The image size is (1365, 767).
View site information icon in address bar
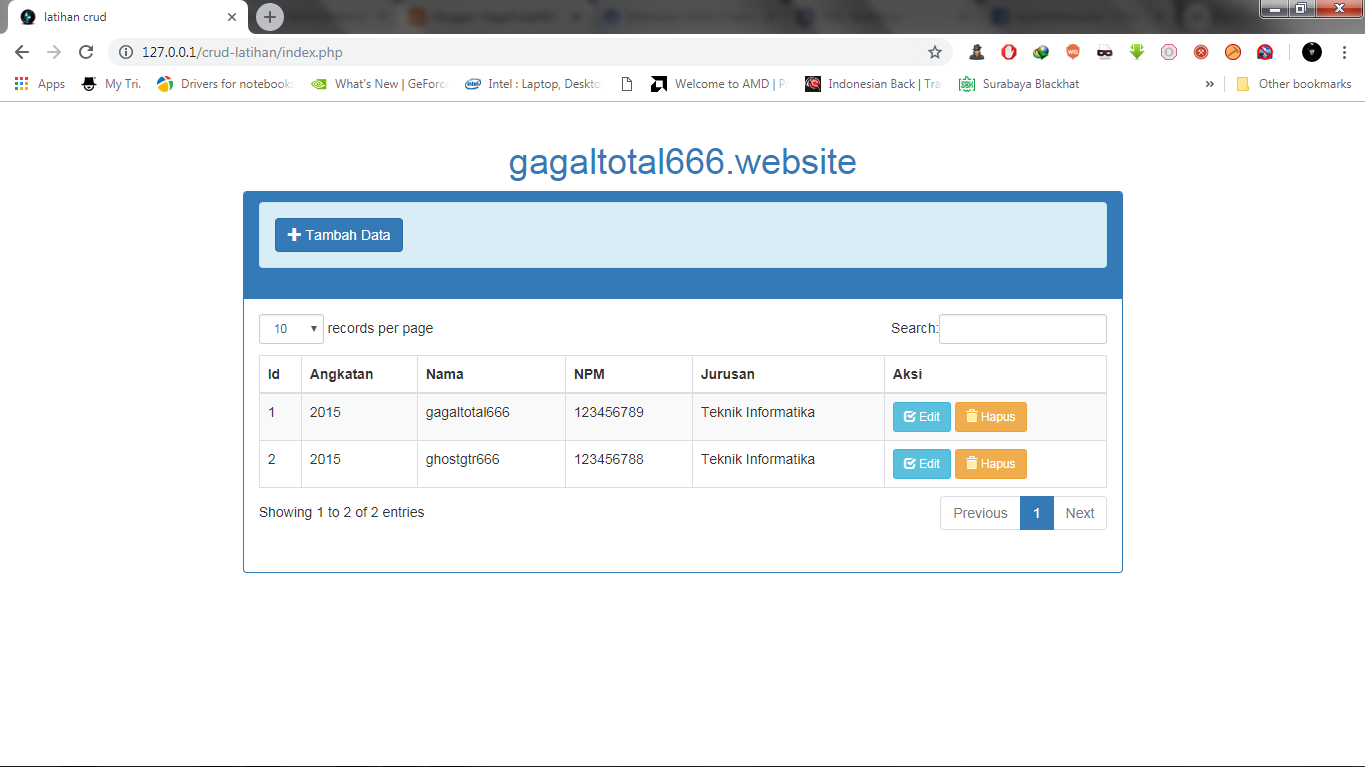tap(126, 52)
